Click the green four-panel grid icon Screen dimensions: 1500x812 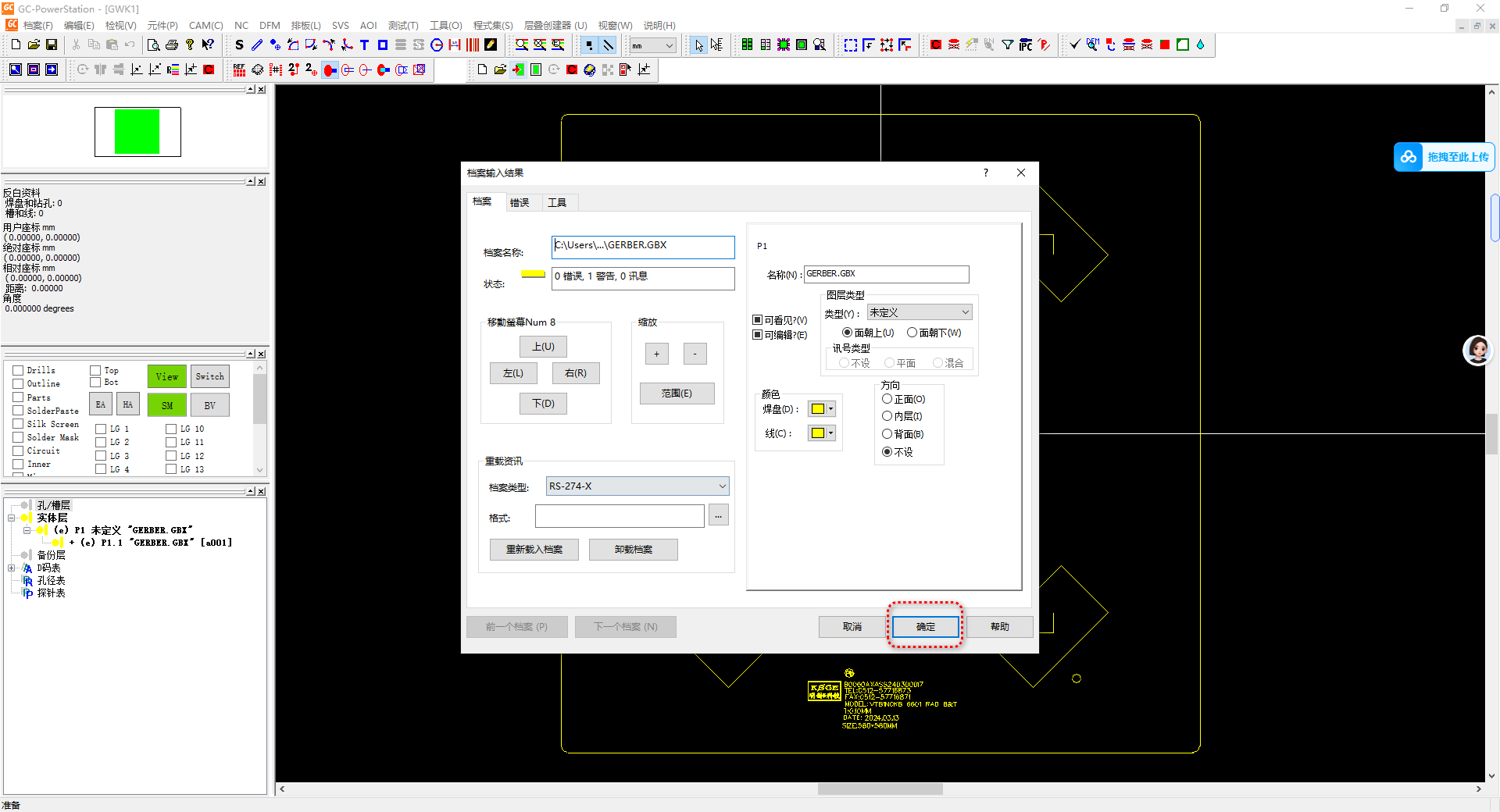point(748,45)
